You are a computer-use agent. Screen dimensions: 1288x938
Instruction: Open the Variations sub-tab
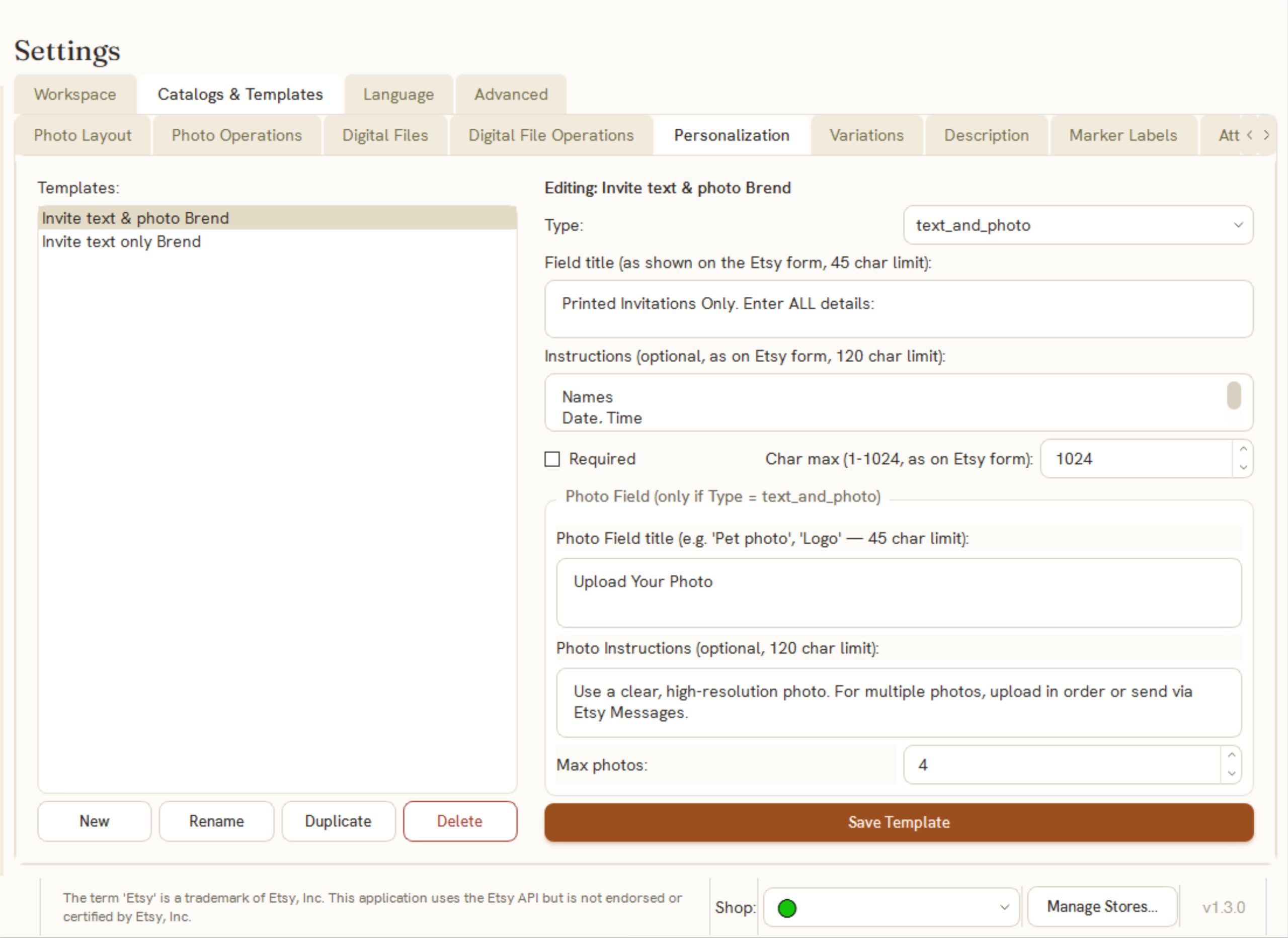coord(866,135)
